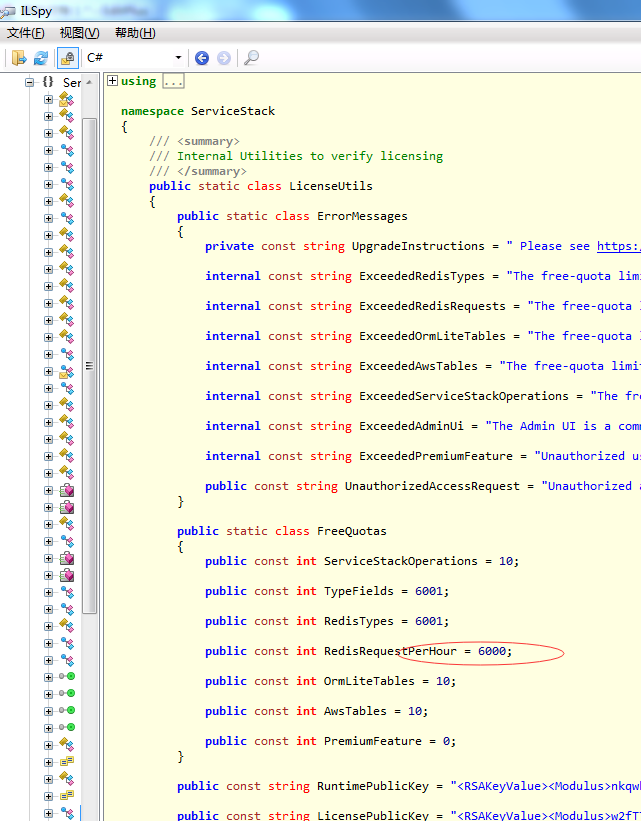The width and height of the screenshot is (641, 821).
Task: Open the 文件(F) menu
Action: 25,33
